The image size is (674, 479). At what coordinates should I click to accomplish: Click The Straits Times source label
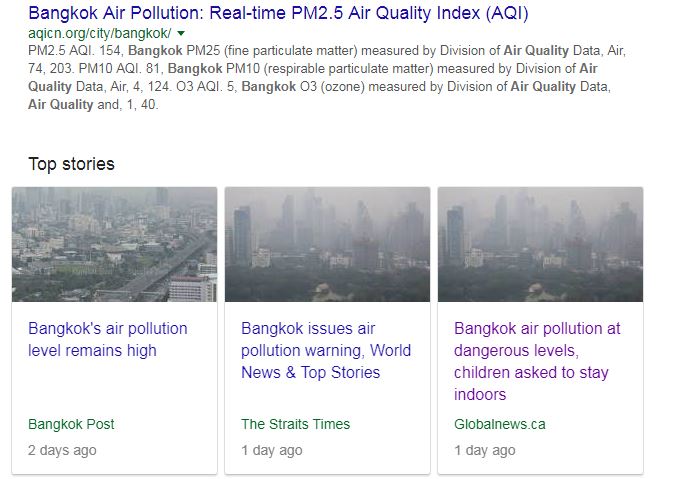tap(296, 424)
